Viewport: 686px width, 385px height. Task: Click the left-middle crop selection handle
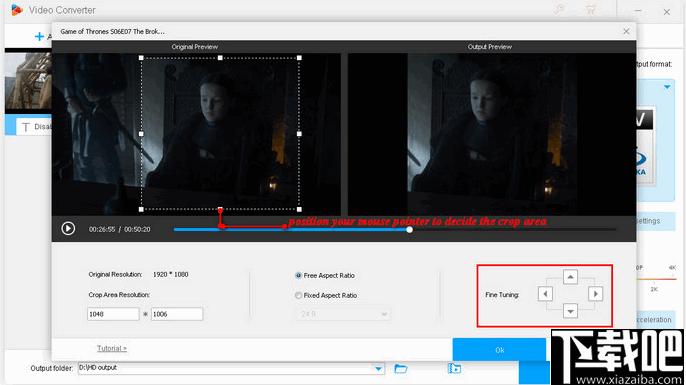click(x=141, y=134)
